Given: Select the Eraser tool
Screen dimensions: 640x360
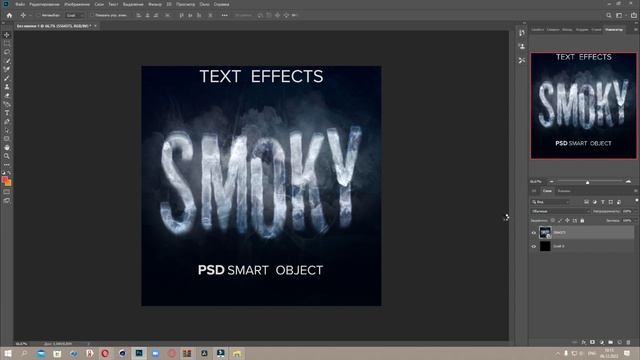Looking at the screenshot, I should 7,96.
